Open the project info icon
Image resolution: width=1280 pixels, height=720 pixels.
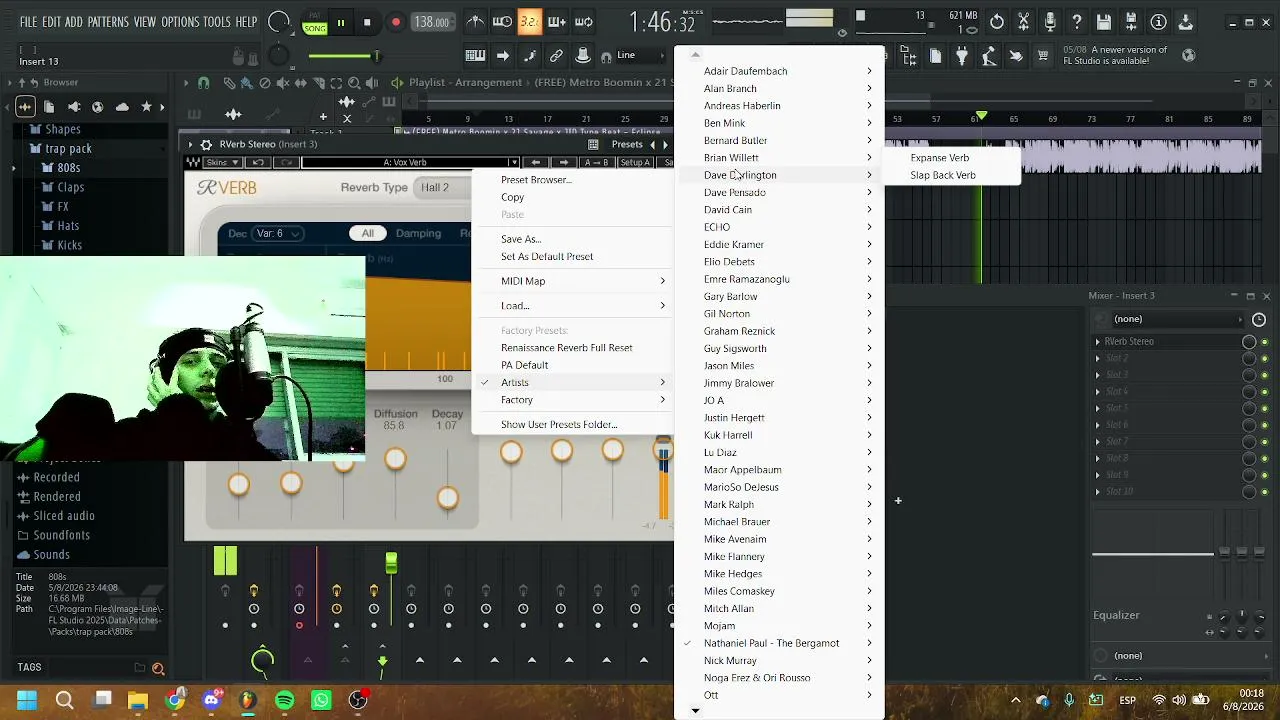(1158, 22)
